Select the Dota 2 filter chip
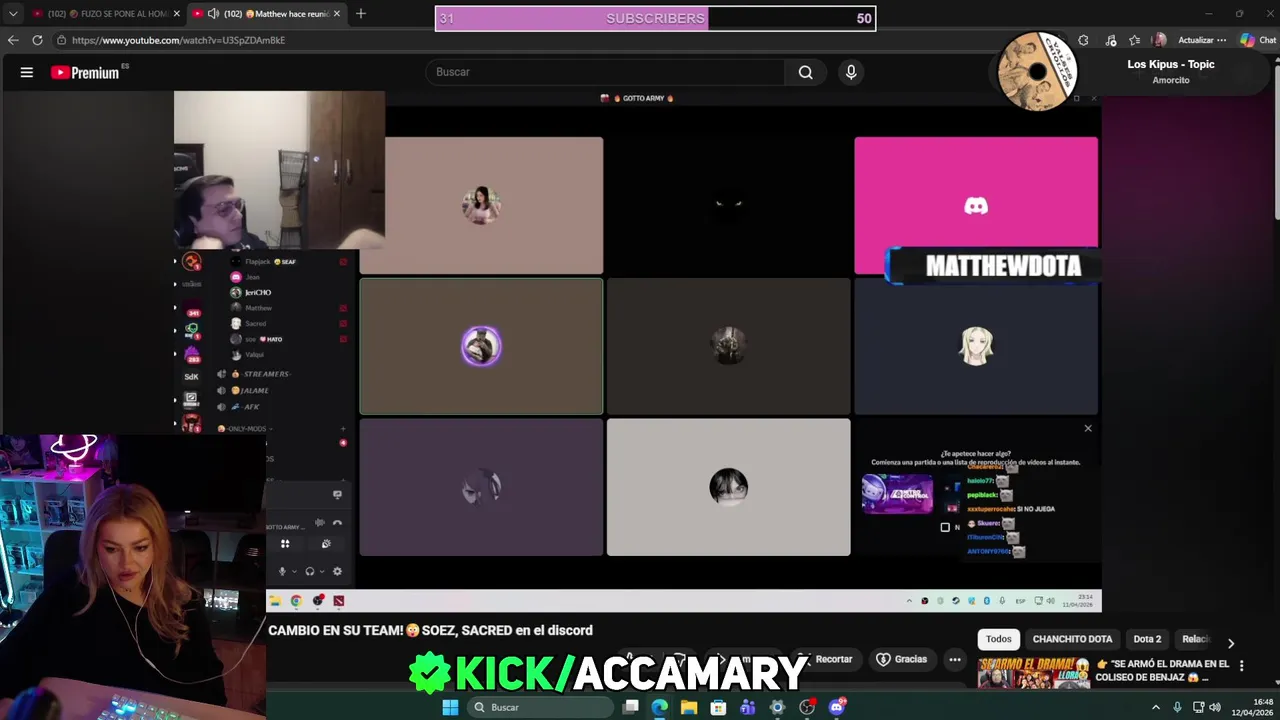 point(1147,639)
